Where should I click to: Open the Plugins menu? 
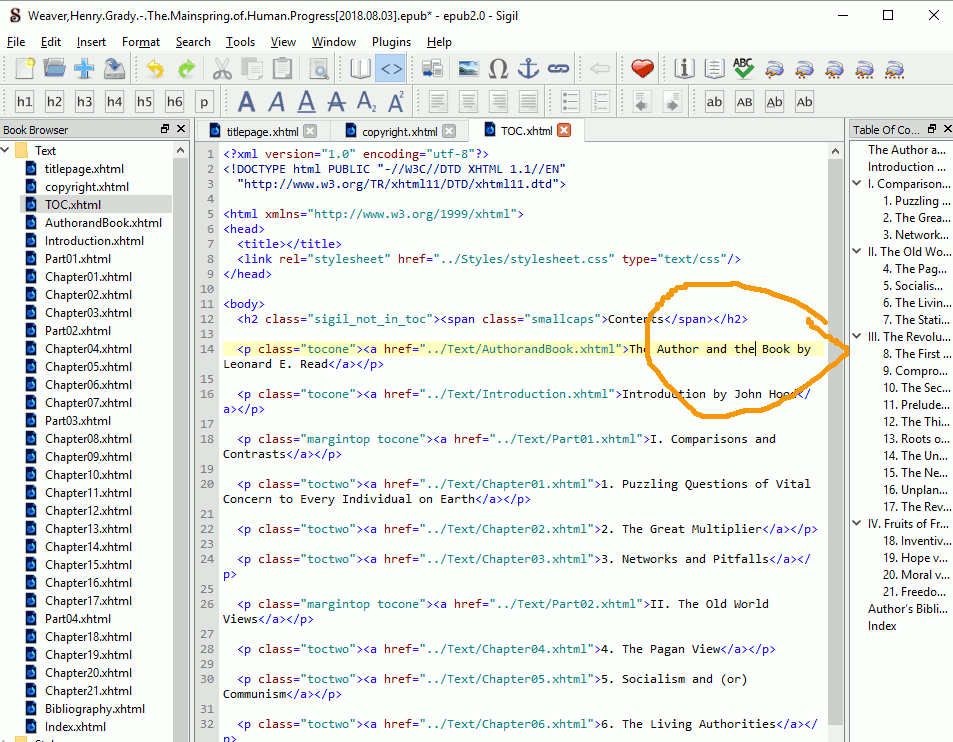coord(391,42)
